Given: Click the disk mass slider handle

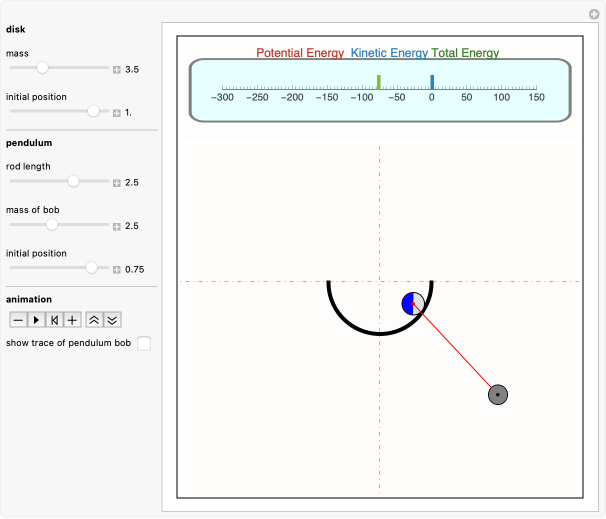Looking at the screenshot, I should 42,69.
